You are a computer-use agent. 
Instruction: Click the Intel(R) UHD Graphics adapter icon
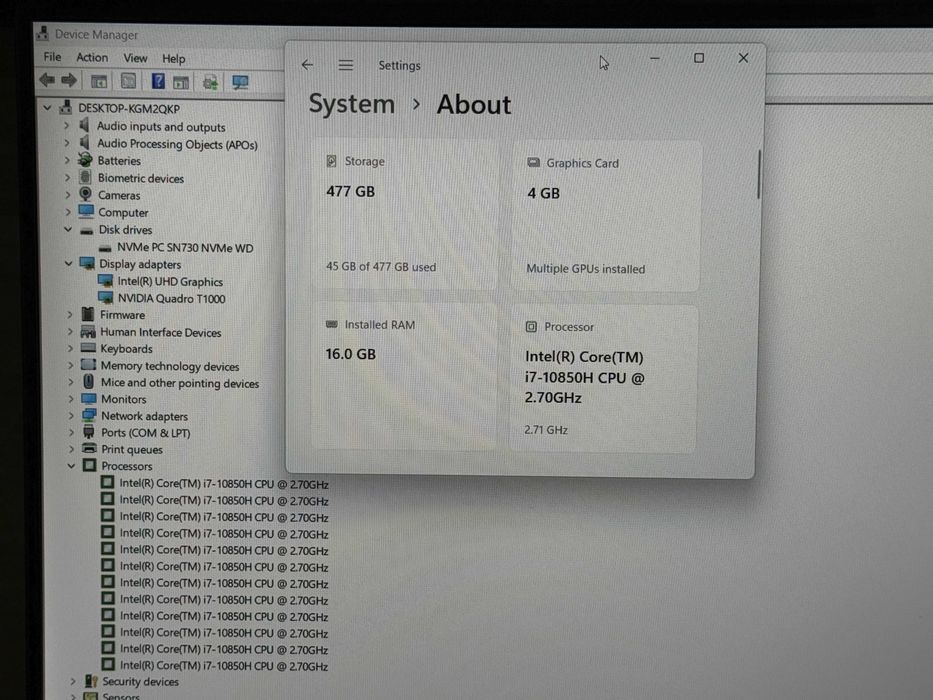[105, 280]
